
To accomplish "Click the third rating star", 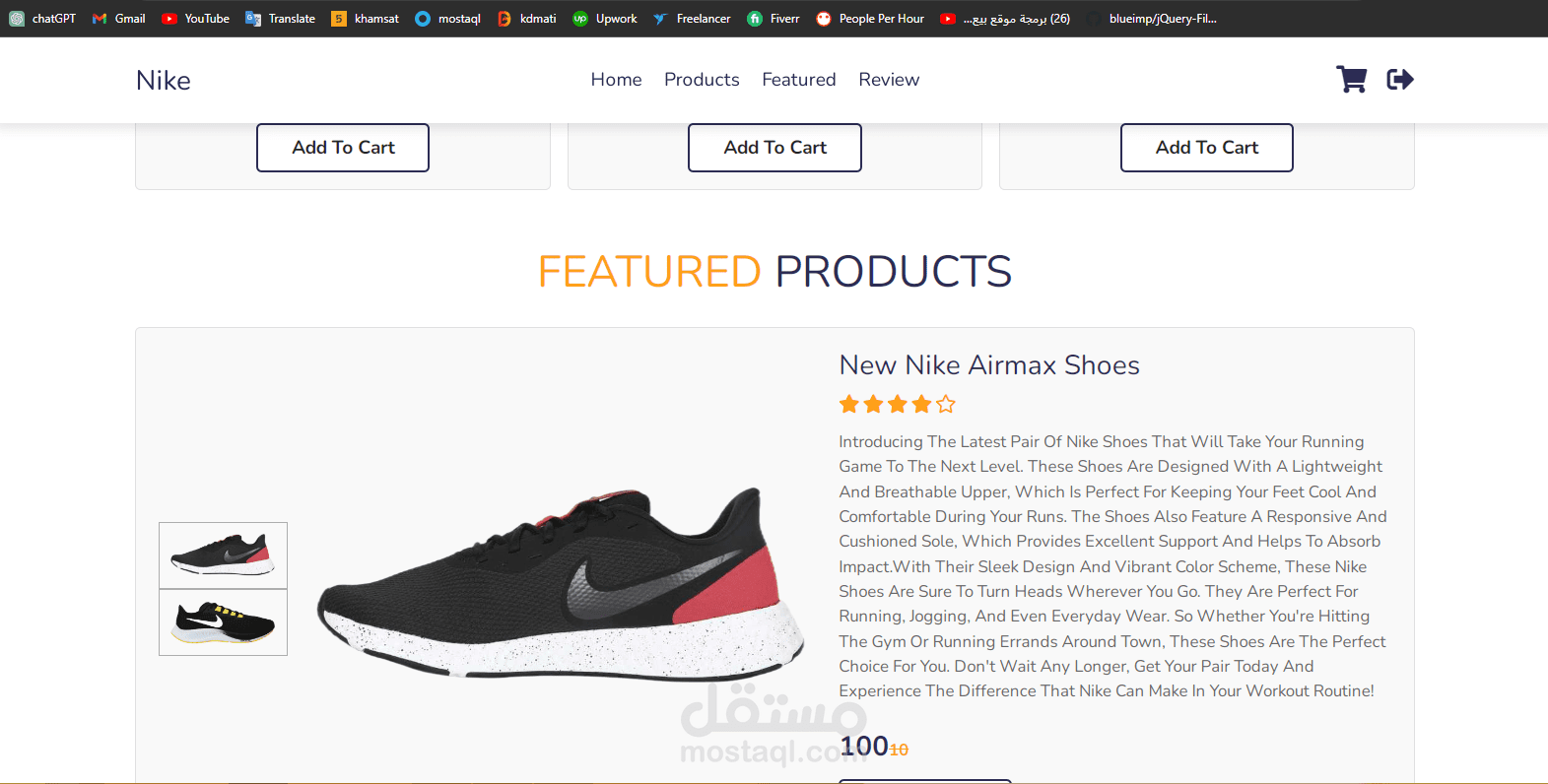I will [x=898, y=404].
